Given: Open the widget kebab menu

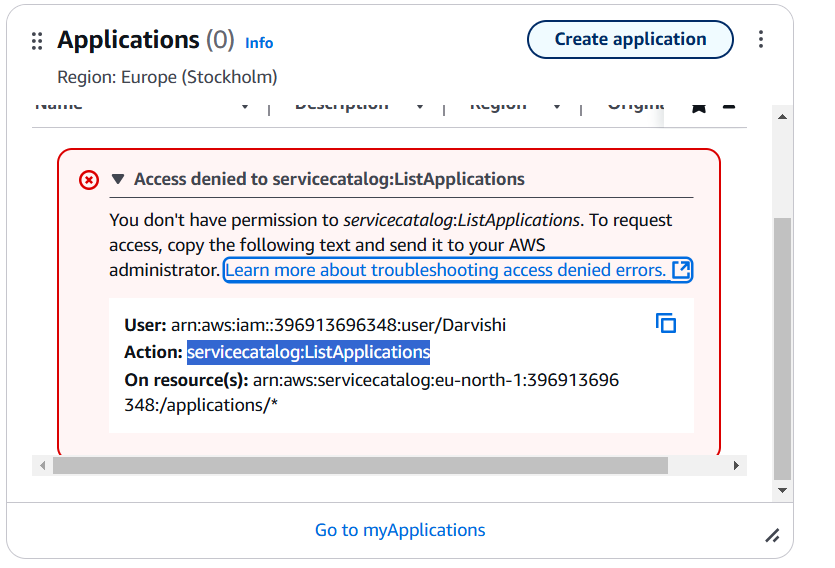Looking at the screenshot, I should point(761,40).
